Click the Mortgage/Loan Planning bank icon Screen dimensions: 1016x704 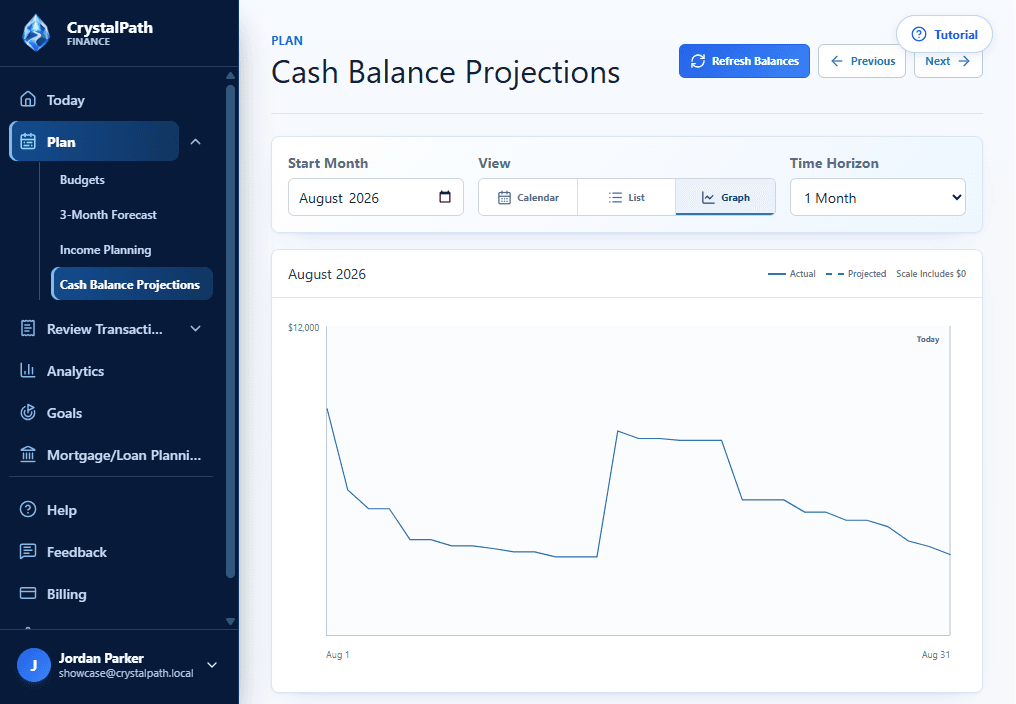[28, 454]
